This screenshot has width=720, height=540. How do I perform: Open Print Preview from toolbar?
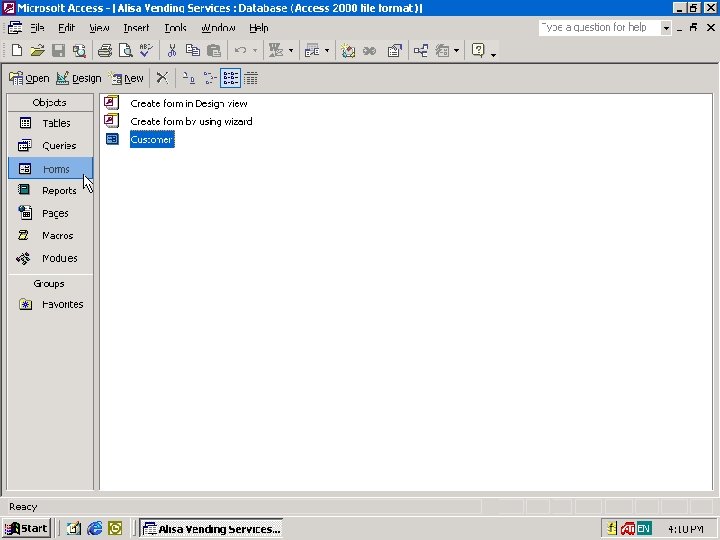(125, 51)
